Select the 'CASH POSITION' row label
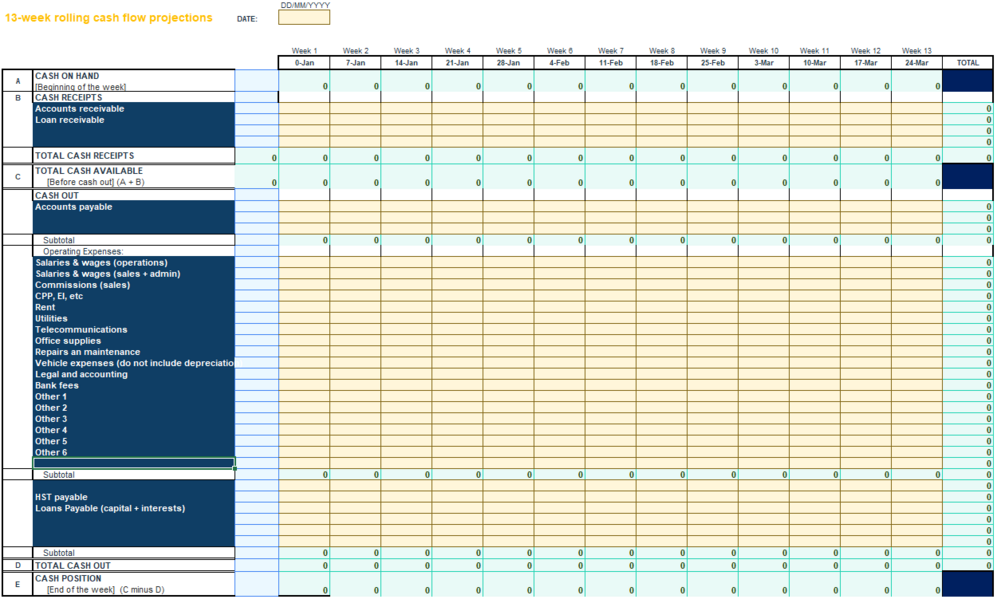The width and height of the screenshot is (1005, 607). pos(68,578)
